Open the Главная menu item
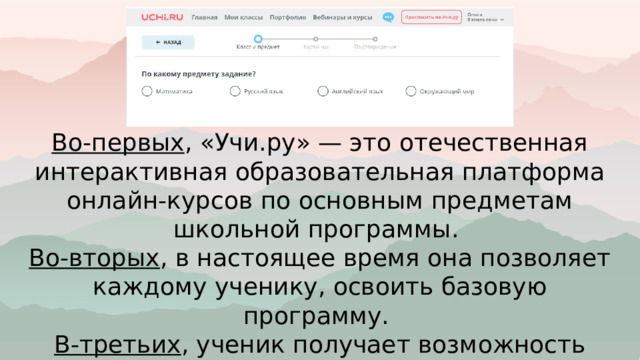The width and height of the screenshot is (640, 360). pyautogui.click(x=204, y=18)
